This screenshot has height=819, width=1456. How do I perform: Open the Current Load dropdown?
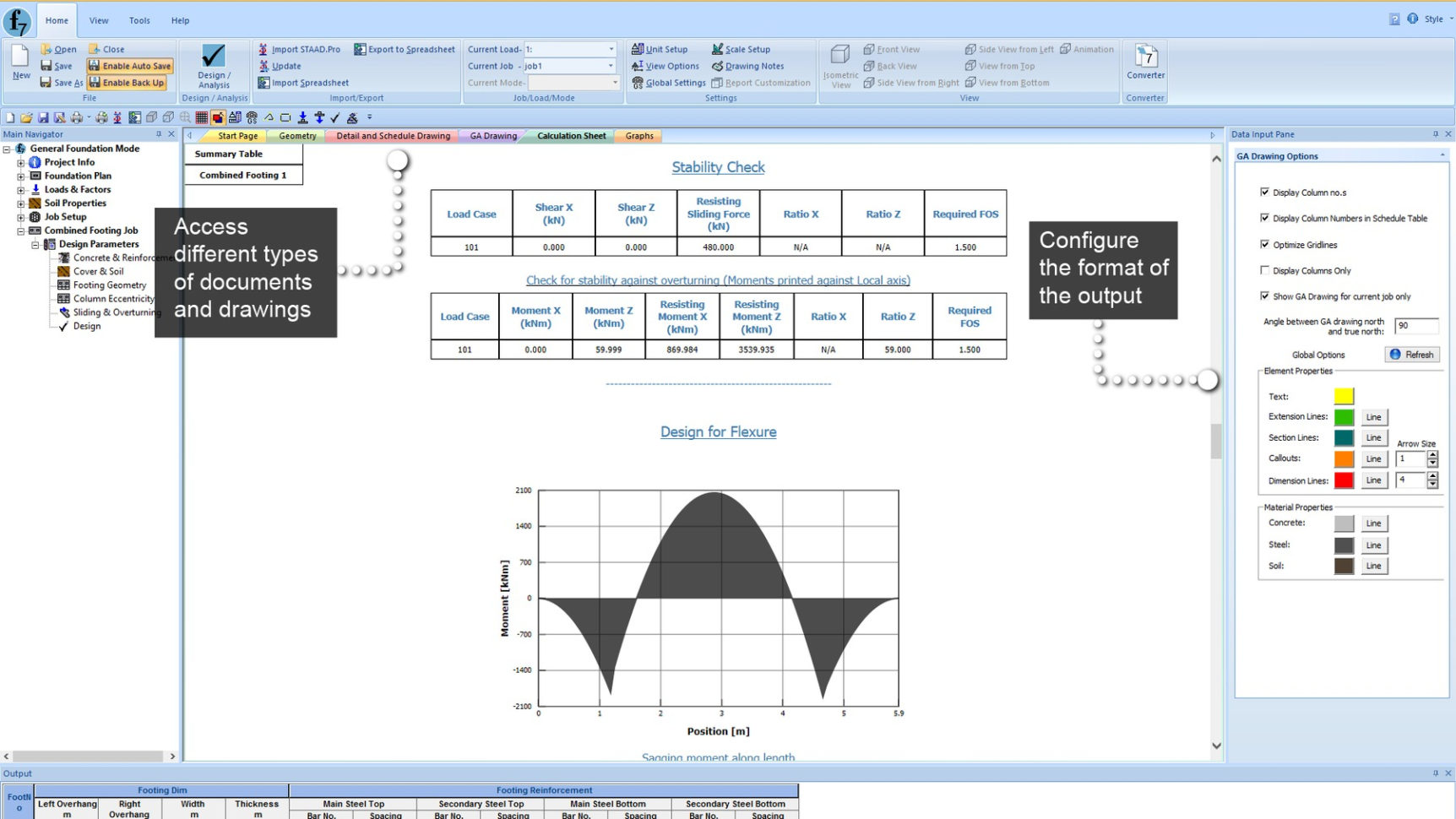tap(610, 48)
